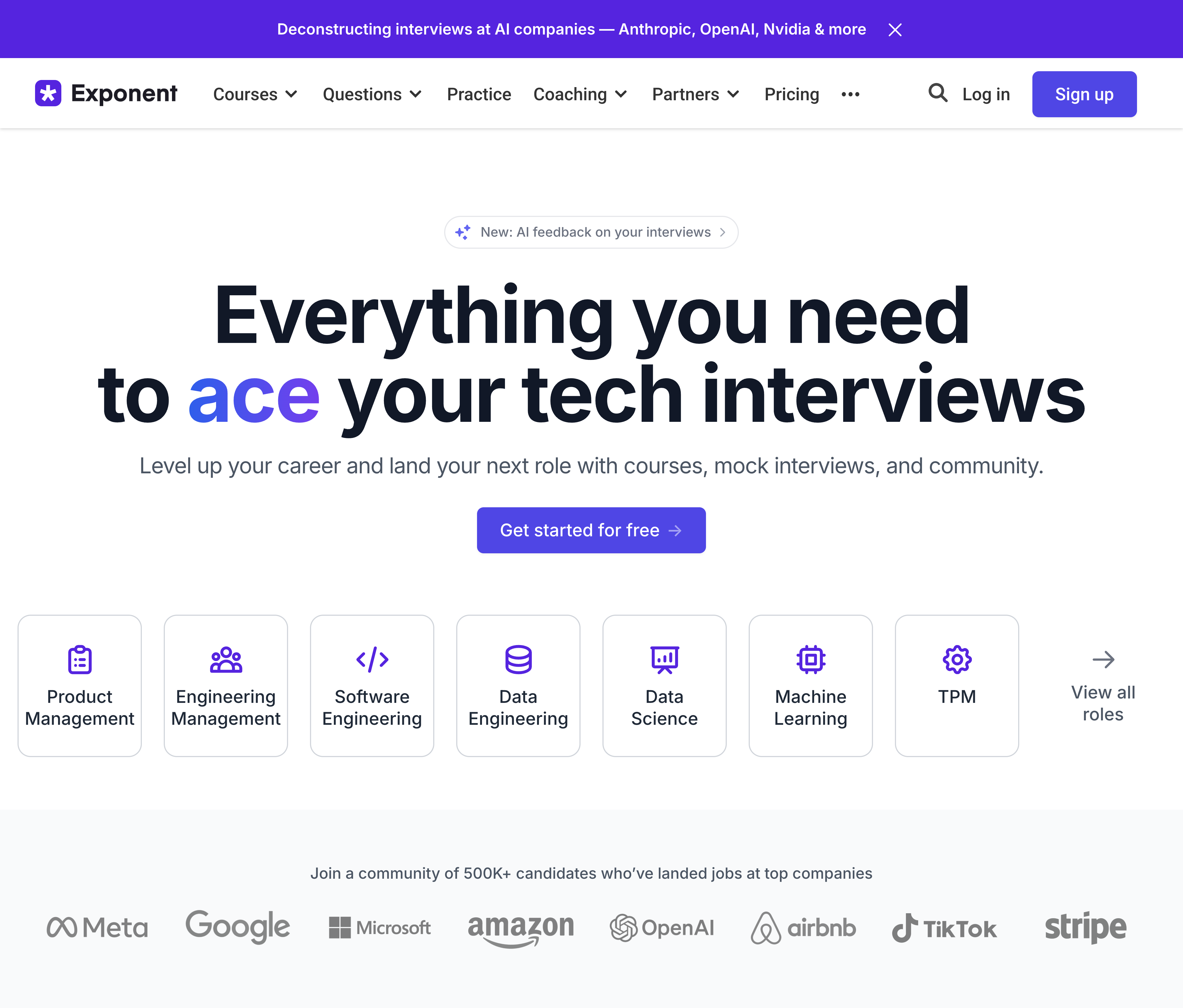Click the Software Engineering code icon

coord(372,660)
